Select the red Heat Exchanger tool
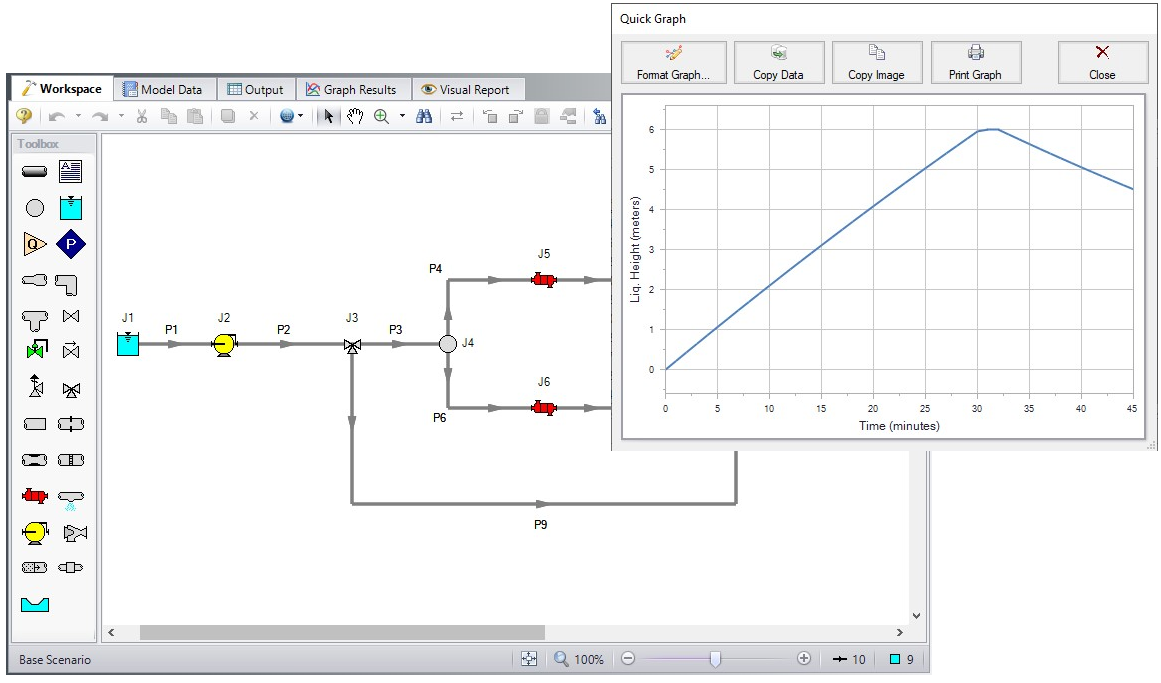 tap(34, 496)
